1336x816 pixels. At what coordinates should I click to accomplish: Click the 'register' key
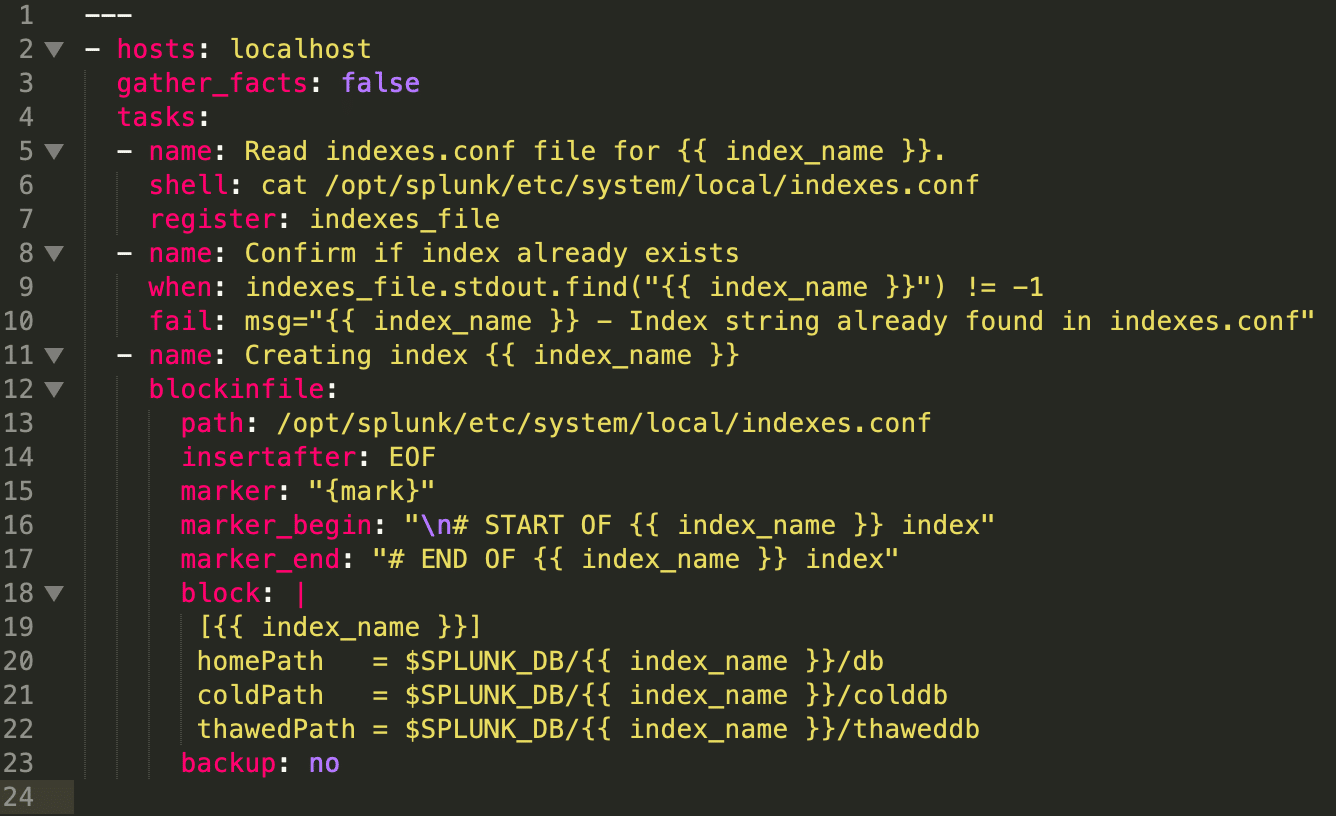[x=213, y=219]
